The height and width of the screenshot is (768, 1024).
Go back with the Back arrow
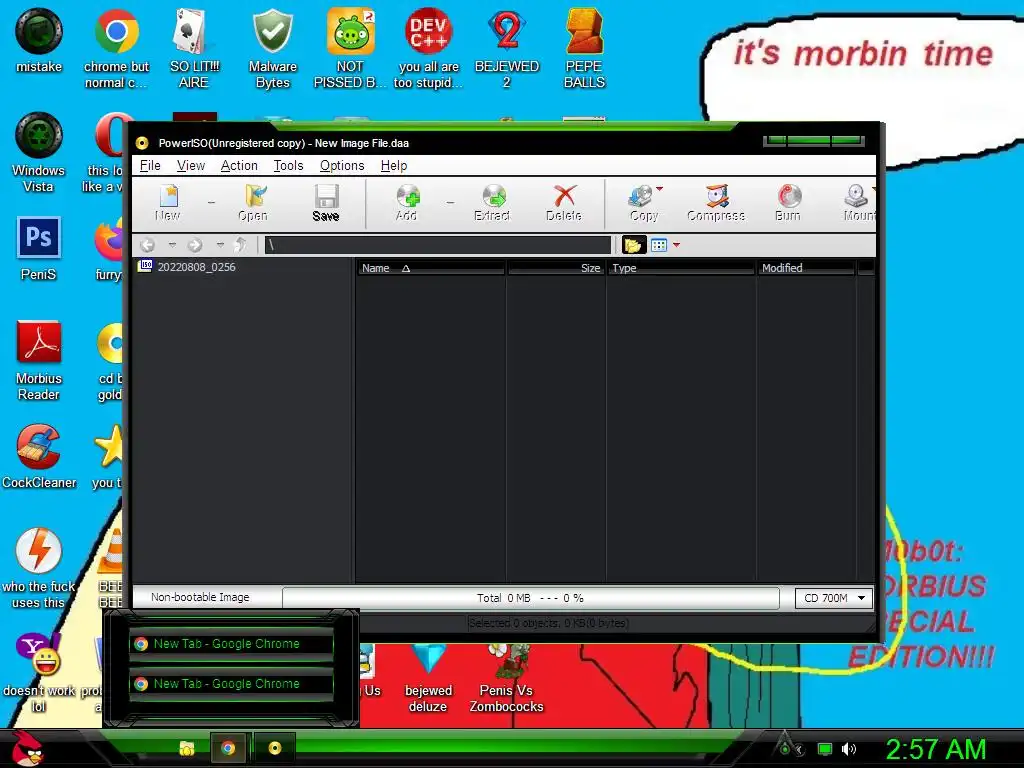(148, 245)
